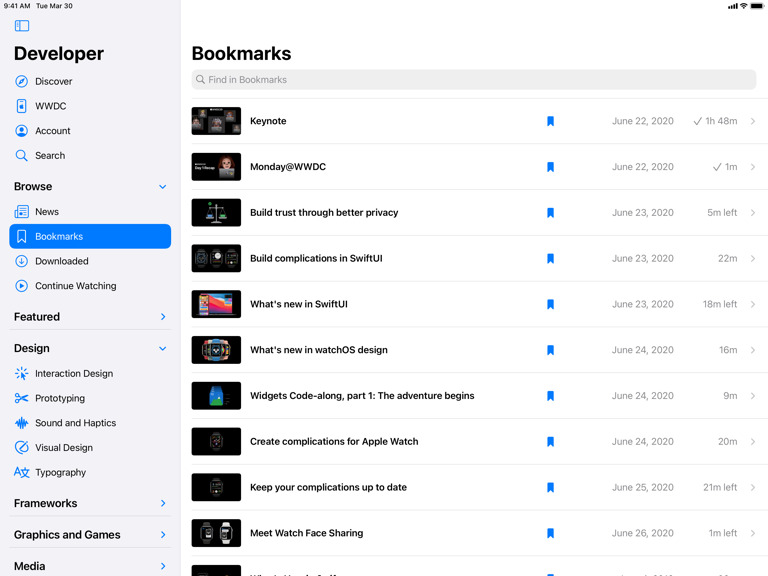The height and width of the screenshot is (576, 768).
Task: Click the "18m left" duration text
Action: click(720, 304)
